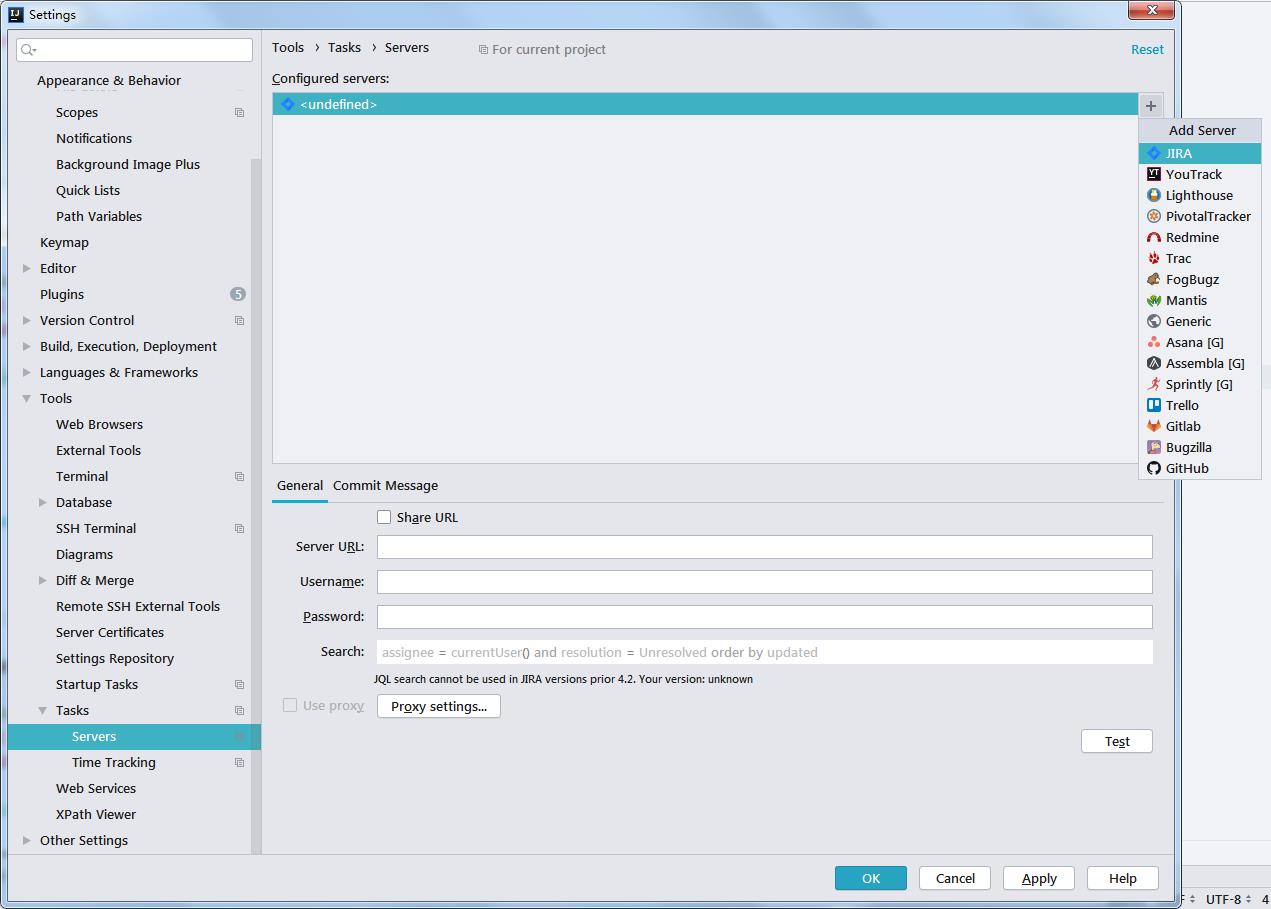Click the diamond icon on the undefined server row
This screenshot has height=909, width=1271.
tap(288, 104)
